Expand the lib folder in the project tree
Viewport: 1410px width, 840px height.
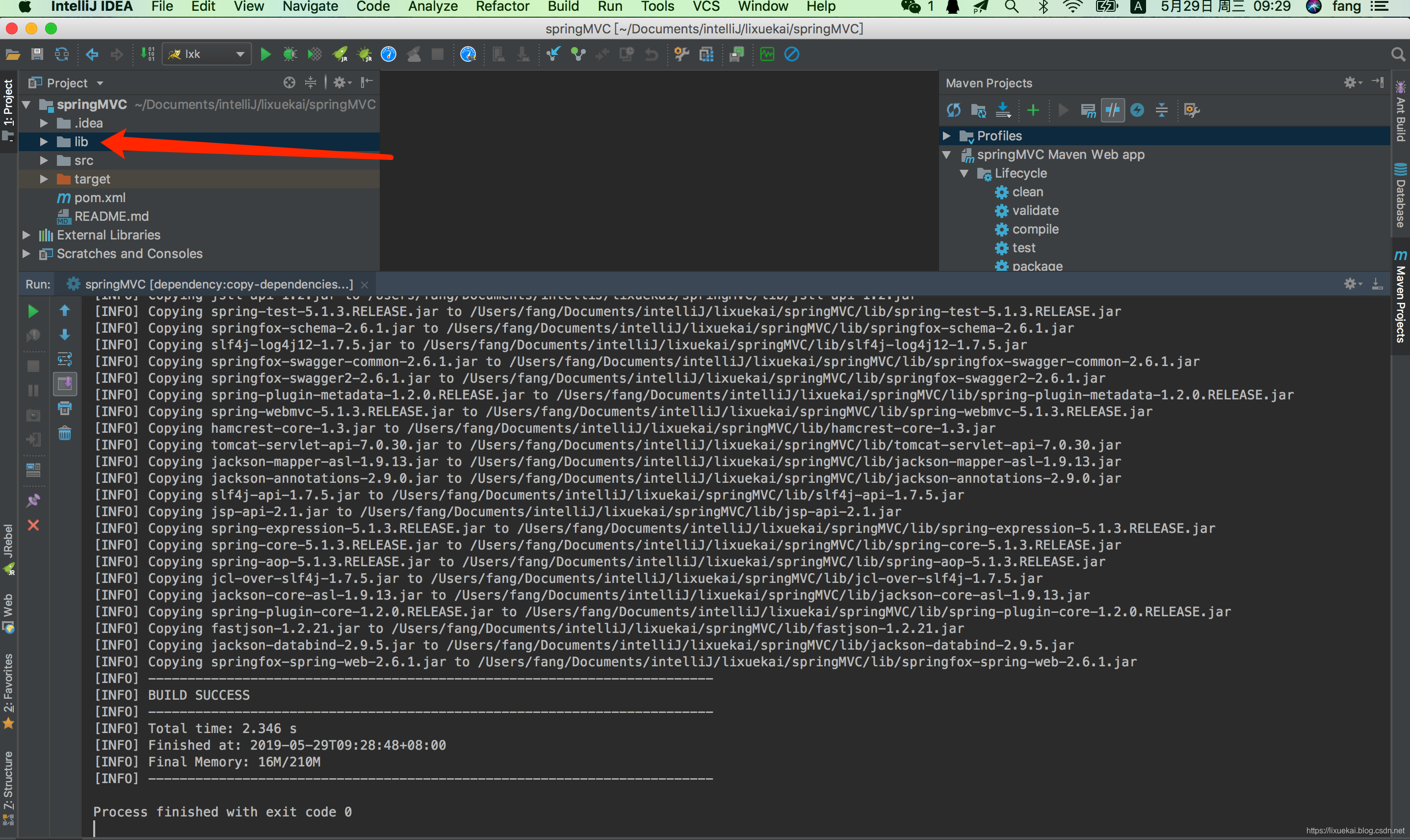(44, 141)
